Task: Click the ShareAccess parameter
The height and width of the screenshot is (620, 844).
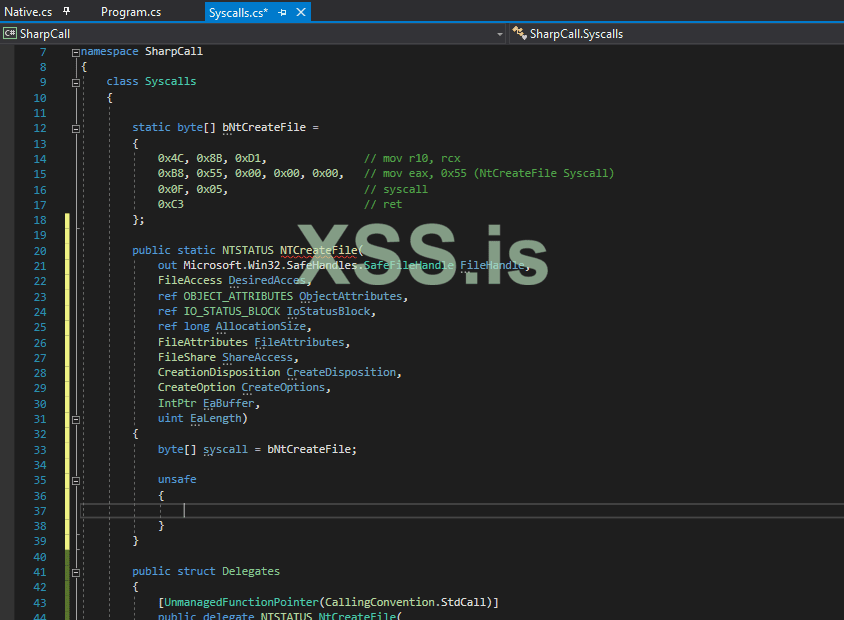Action: coord(257,357)
